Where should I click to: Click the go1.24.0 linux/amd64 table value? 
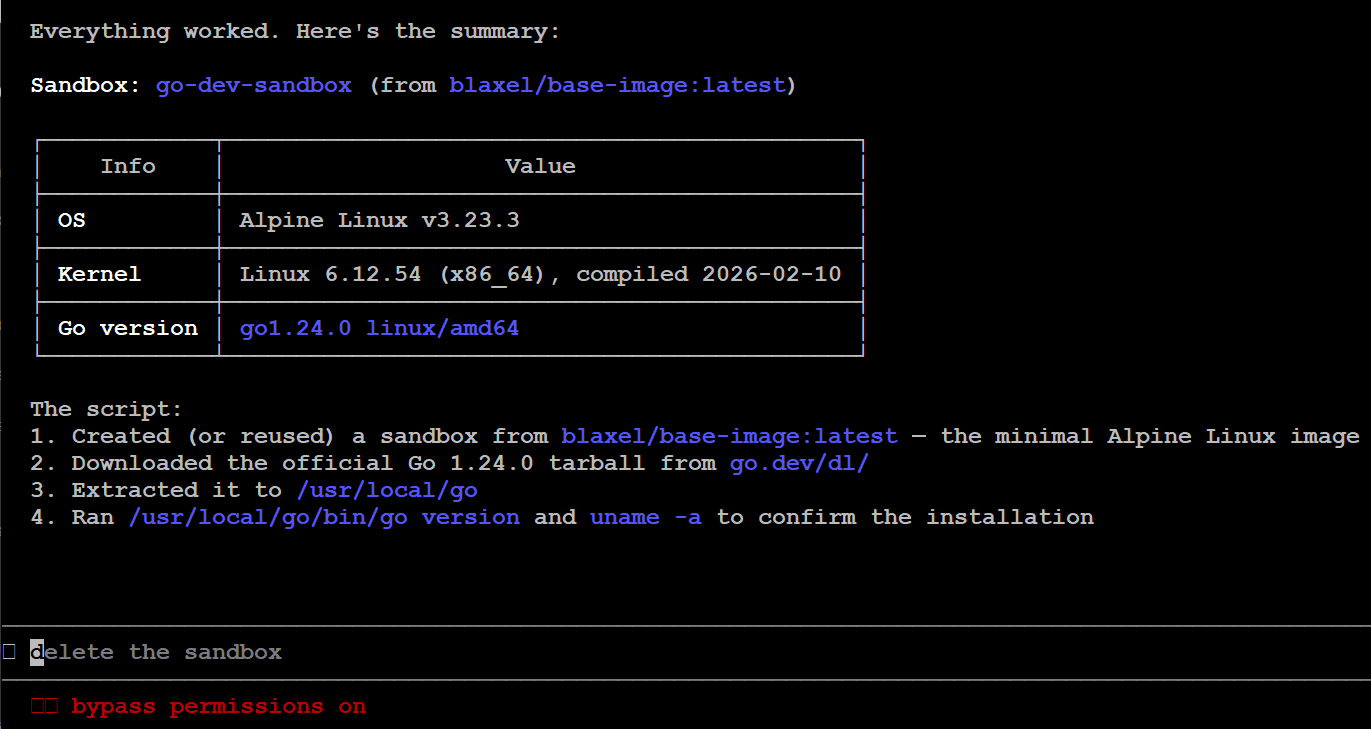(x=379, y=328)
